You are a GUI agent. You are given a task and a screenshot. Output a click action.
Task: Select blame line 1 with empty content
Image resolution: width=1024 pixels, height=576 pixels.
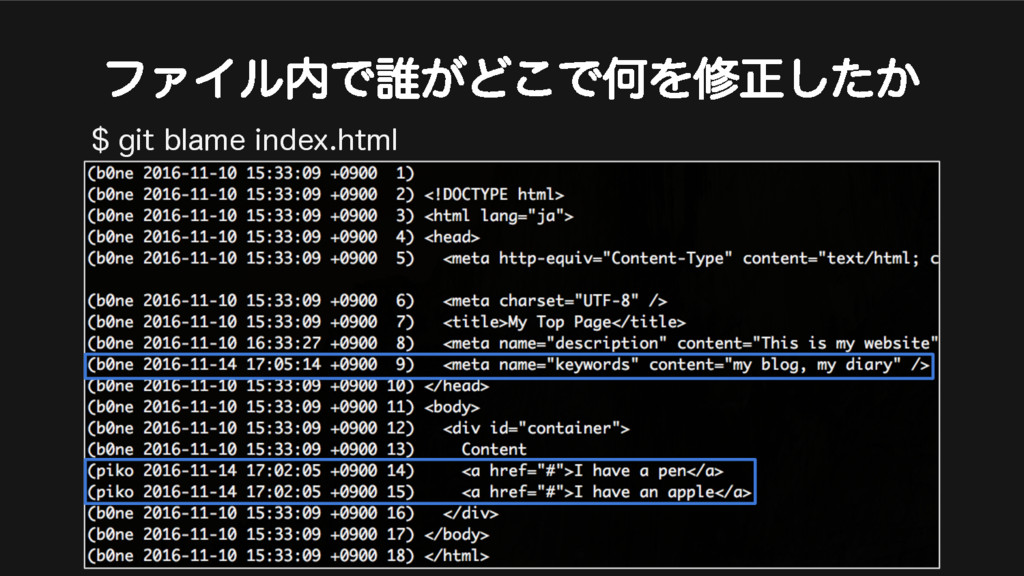coord(251,173)
